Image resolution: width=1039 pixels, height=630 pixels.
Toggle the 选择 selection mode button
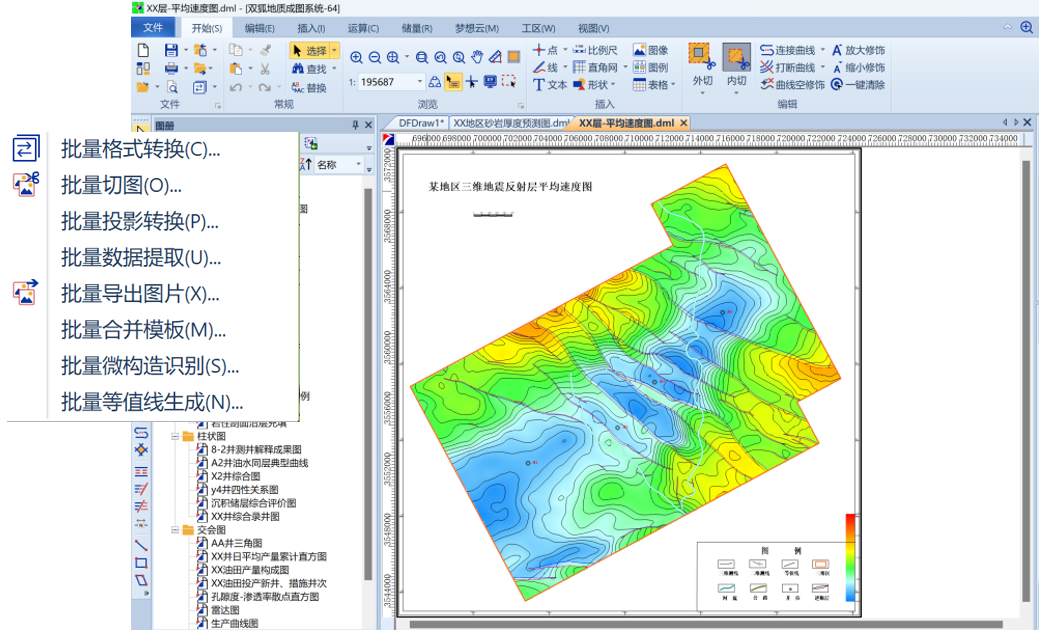pos(309,50)
